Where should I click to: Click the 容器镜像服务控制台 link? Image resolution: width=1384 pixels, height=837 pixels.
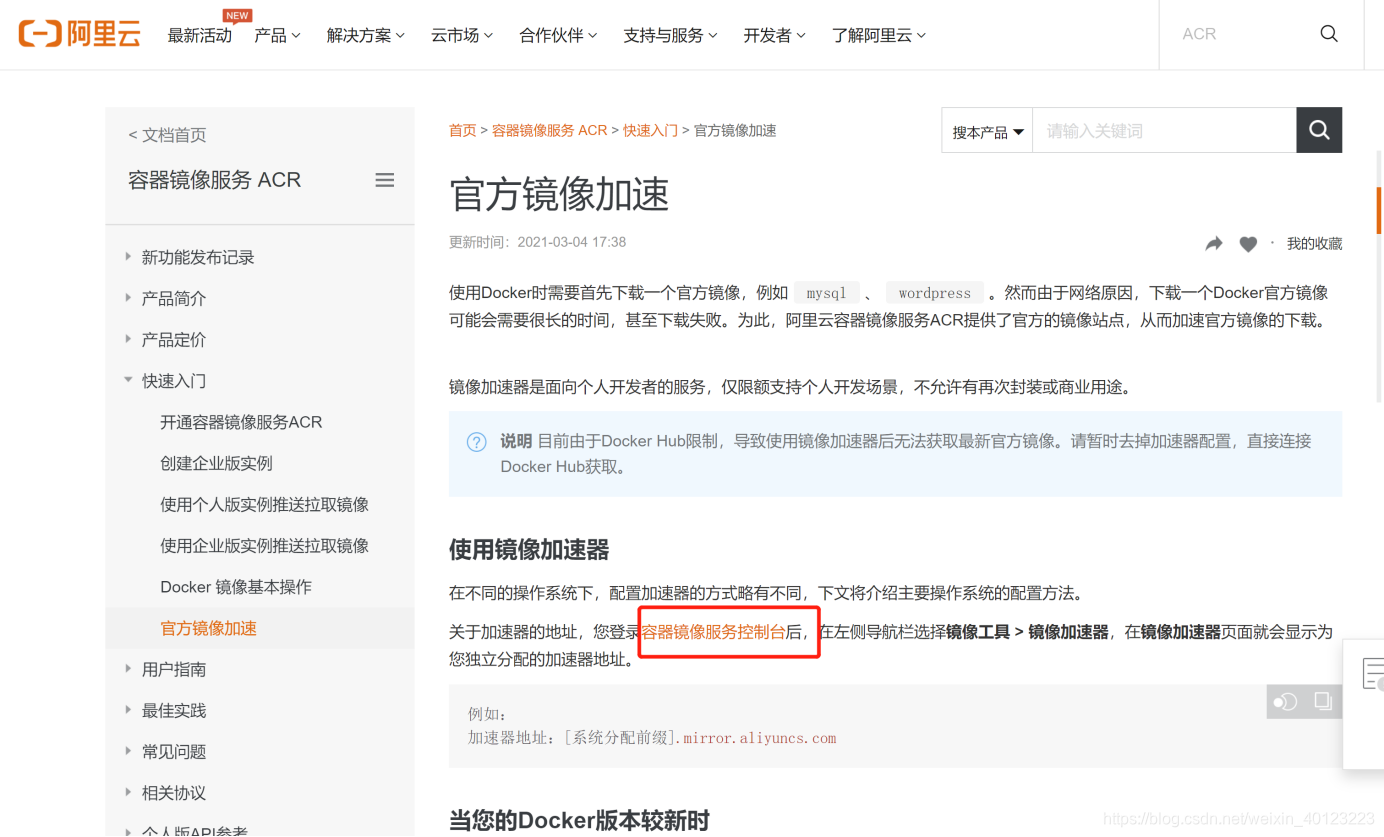(x=713, y=631)
